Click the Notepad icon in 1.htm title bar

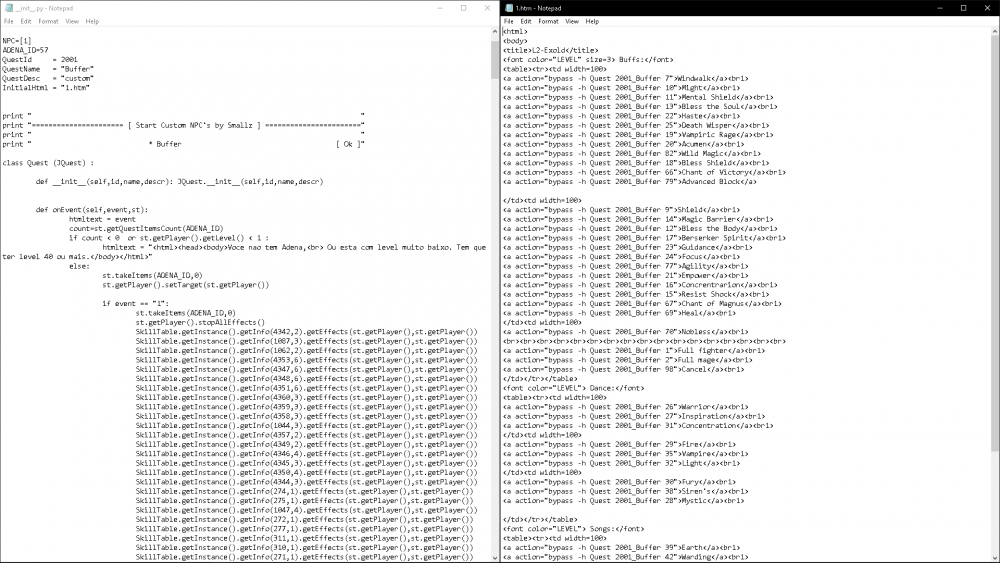click(508, 7)
